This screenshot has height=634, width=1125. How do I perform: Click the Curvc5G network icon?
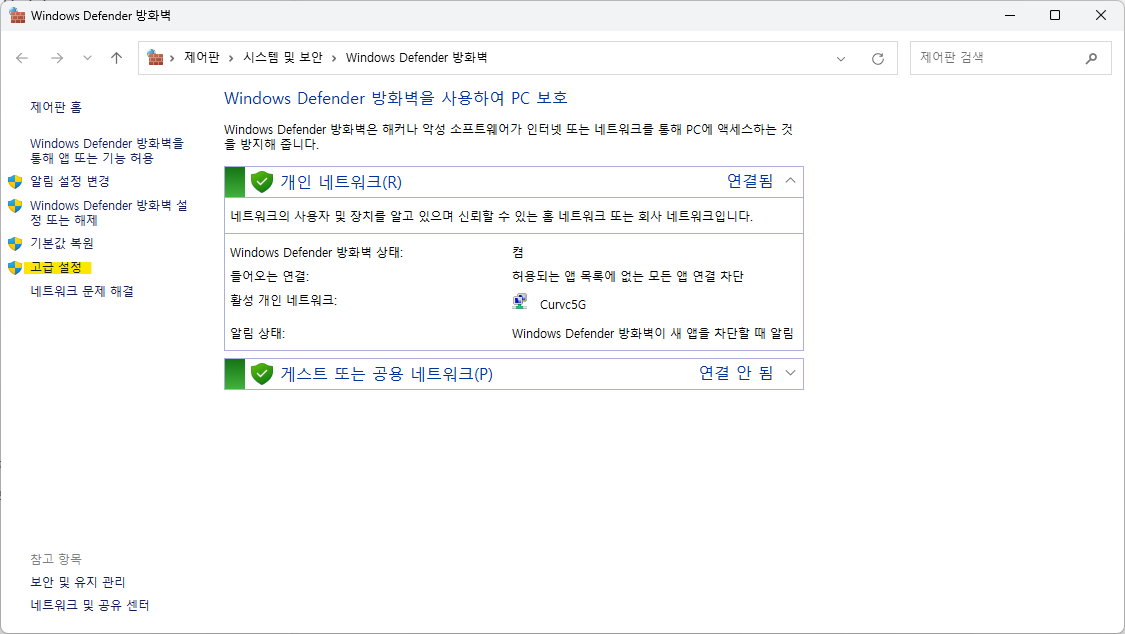click(520, 302)
